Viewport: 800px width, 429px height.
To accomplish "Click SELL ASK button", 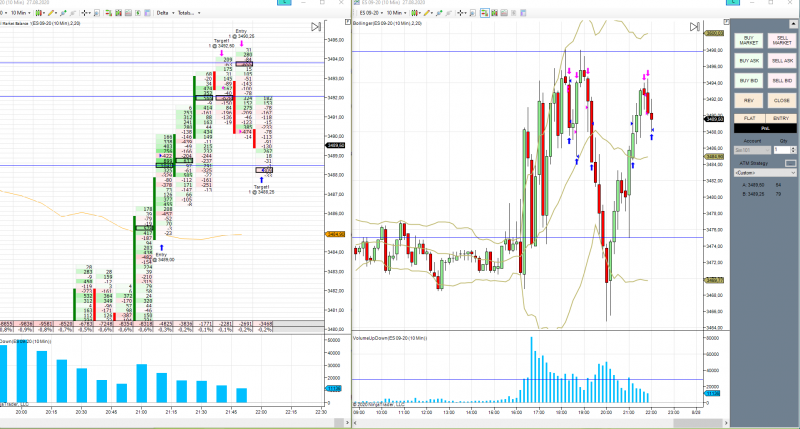I will pos(782,61).
